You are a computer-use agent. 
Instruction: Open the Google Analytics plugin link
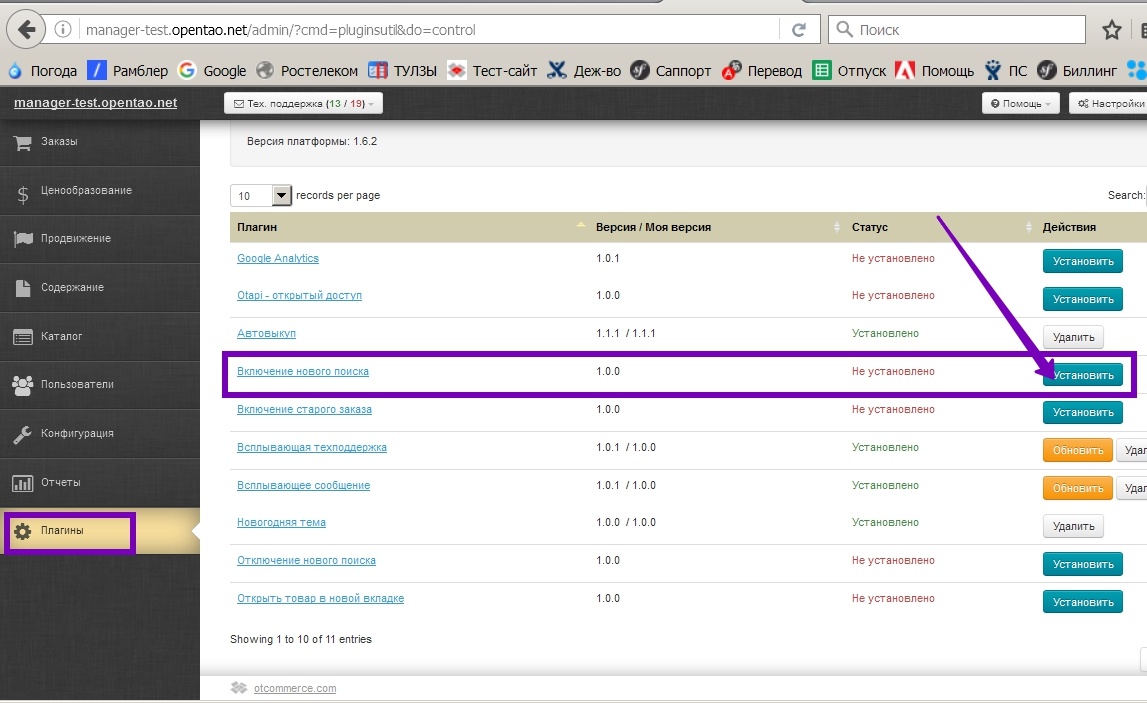pyautogui.click(x=277, y=258)
